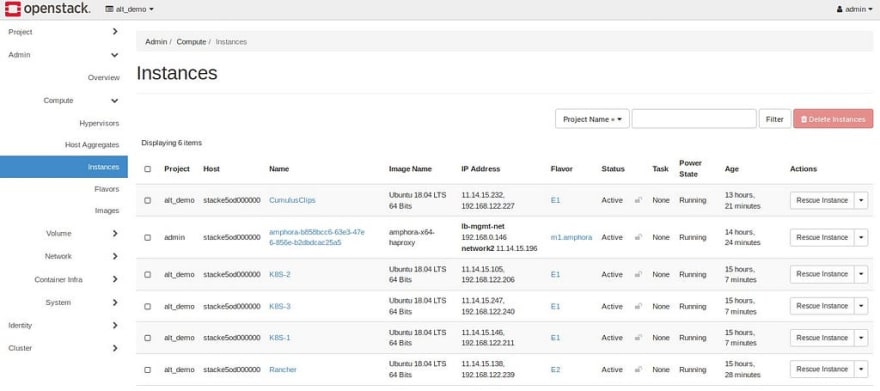
Task: Click the OpenStack logo
Action: (47, 8)
